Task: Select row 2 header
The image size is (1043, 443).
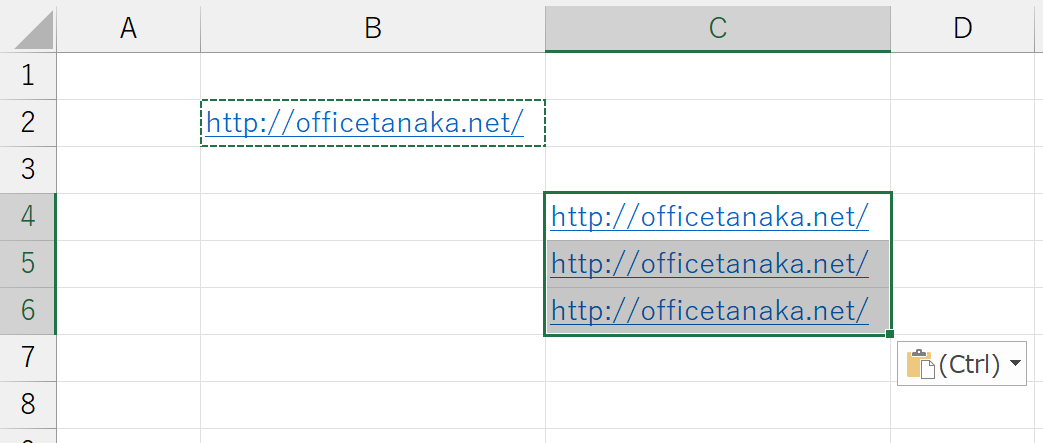Action: 27,123
